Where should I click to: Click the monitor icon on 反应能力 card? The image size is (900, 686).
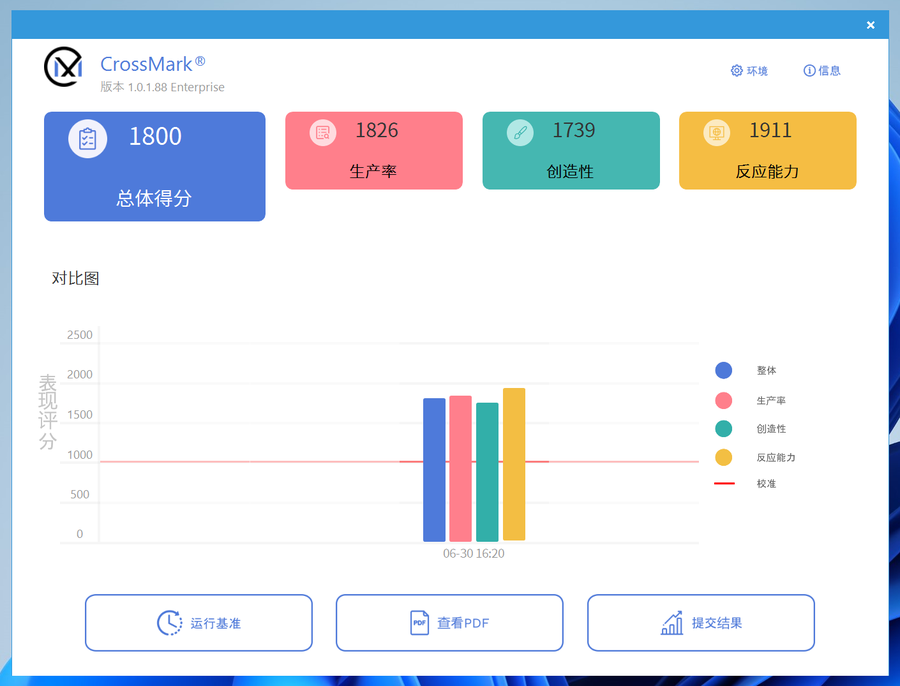717,133
